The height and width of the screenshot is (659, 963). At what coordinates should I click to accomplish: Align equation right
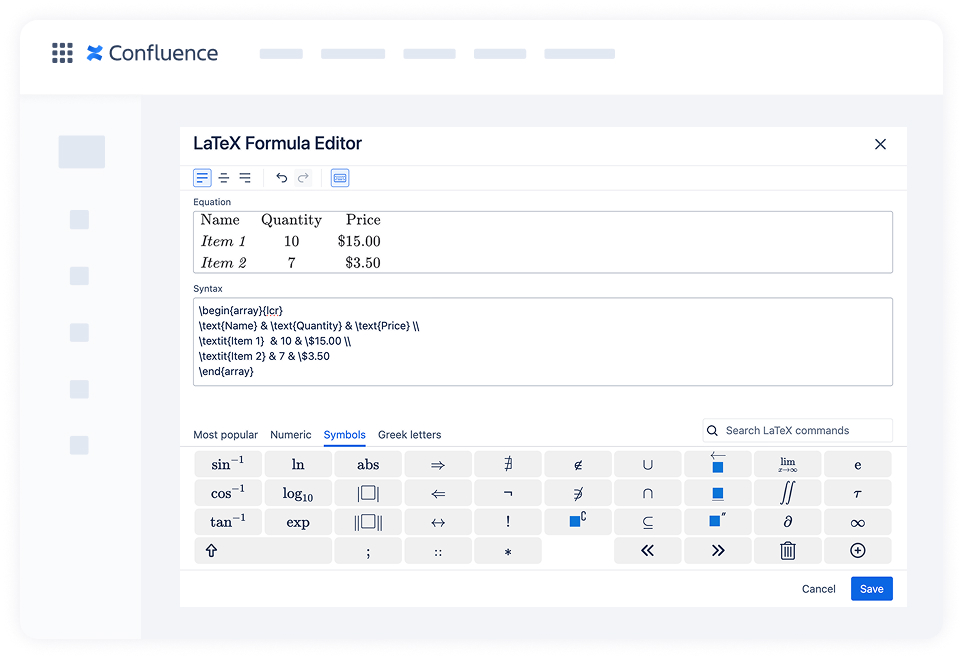pos(245,178)
